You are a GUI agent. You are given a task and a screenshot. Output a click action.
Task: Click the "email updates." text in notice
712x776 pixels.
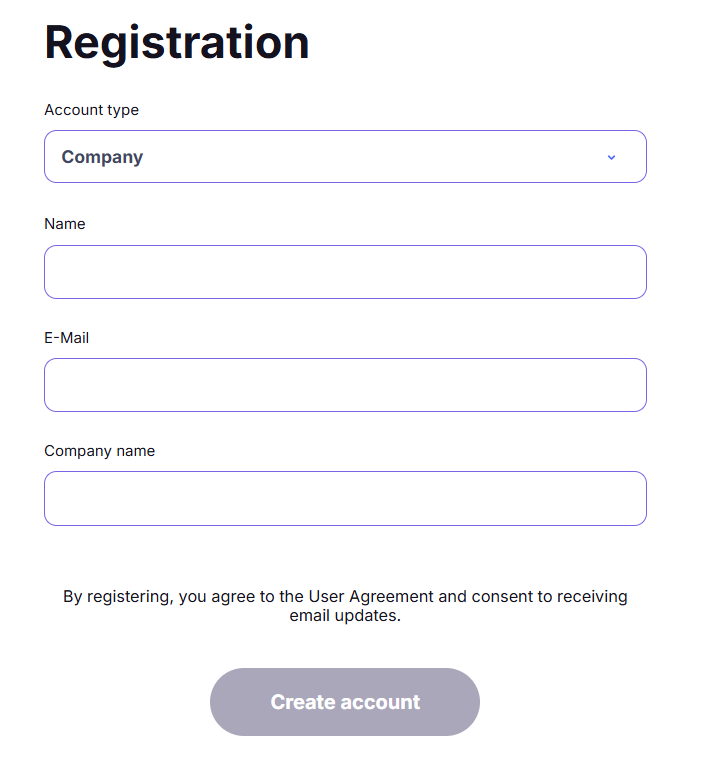tap(345, 616)
